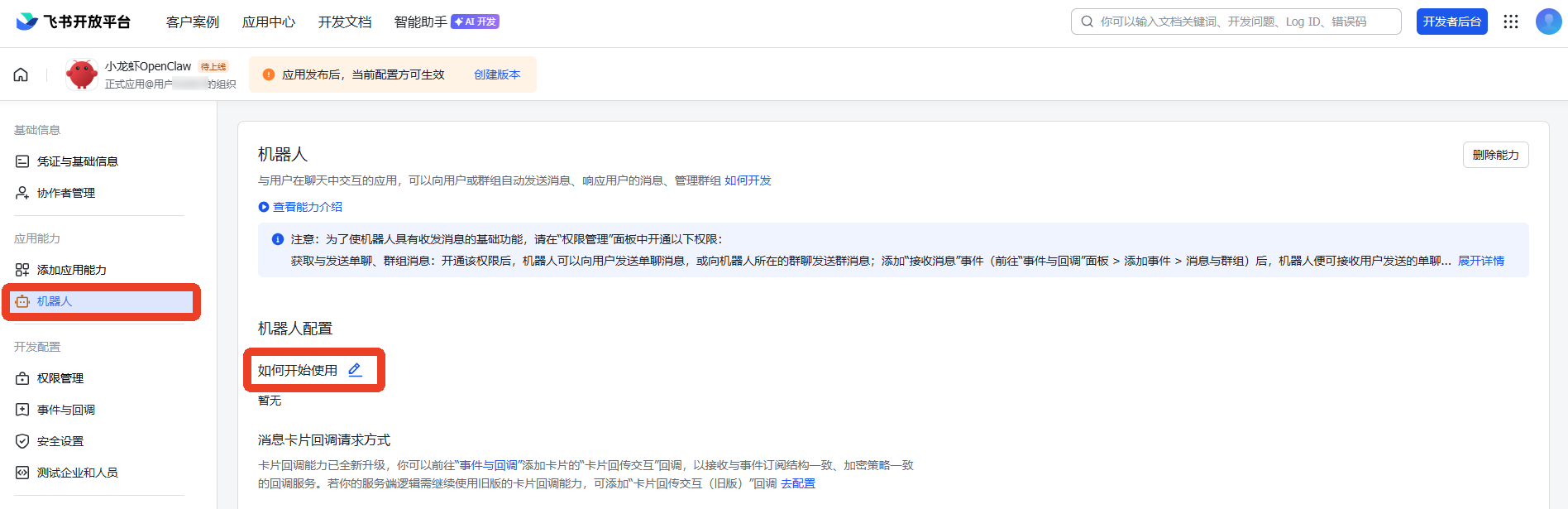Click the play icon beside 查看能力介绍
The width and height of the screenshot is (1568, 509).
pos(264,207)
